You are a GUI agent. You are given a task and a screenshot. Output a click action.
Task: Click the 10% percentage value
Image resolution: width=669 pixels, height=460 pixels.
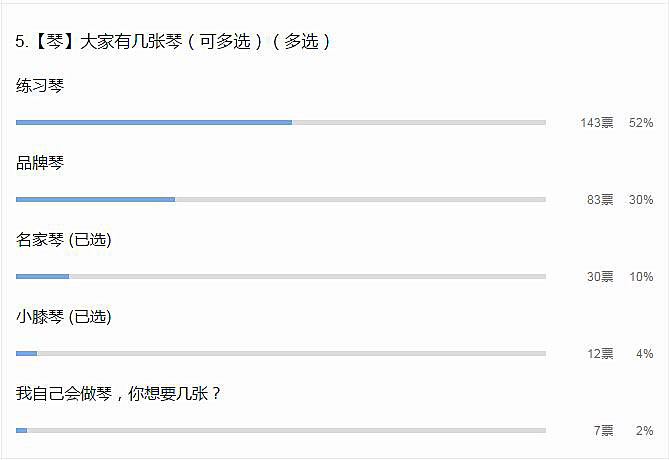coord(641,277)
